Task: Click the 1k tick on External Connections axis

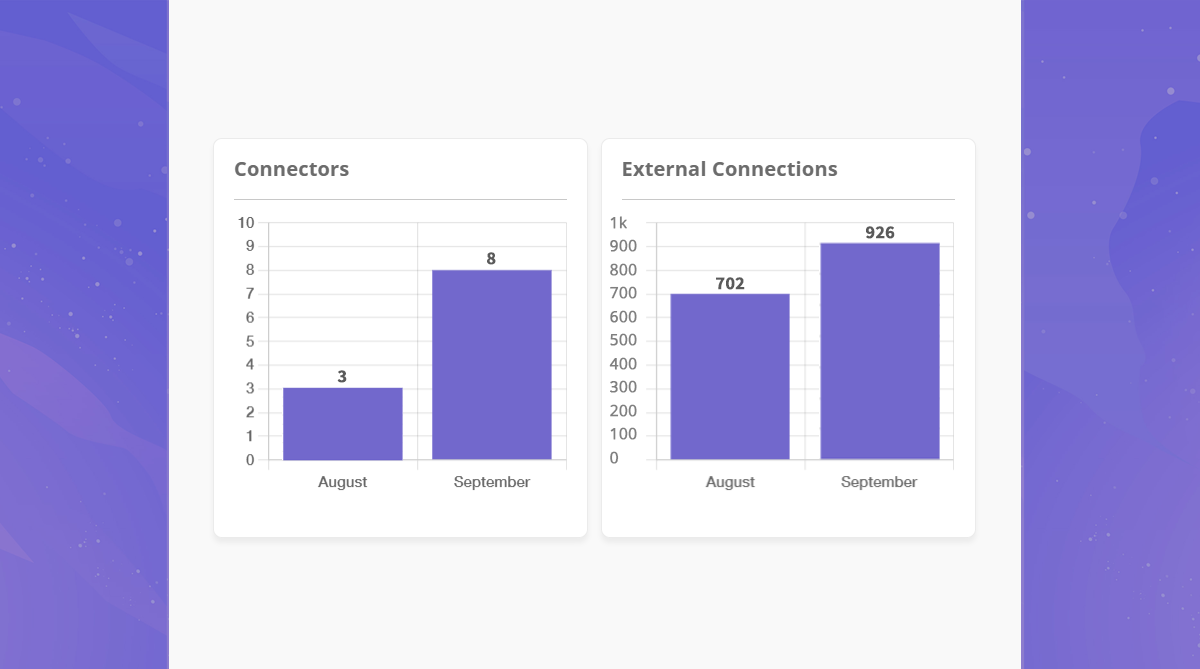Action: (x=619, y=222)
